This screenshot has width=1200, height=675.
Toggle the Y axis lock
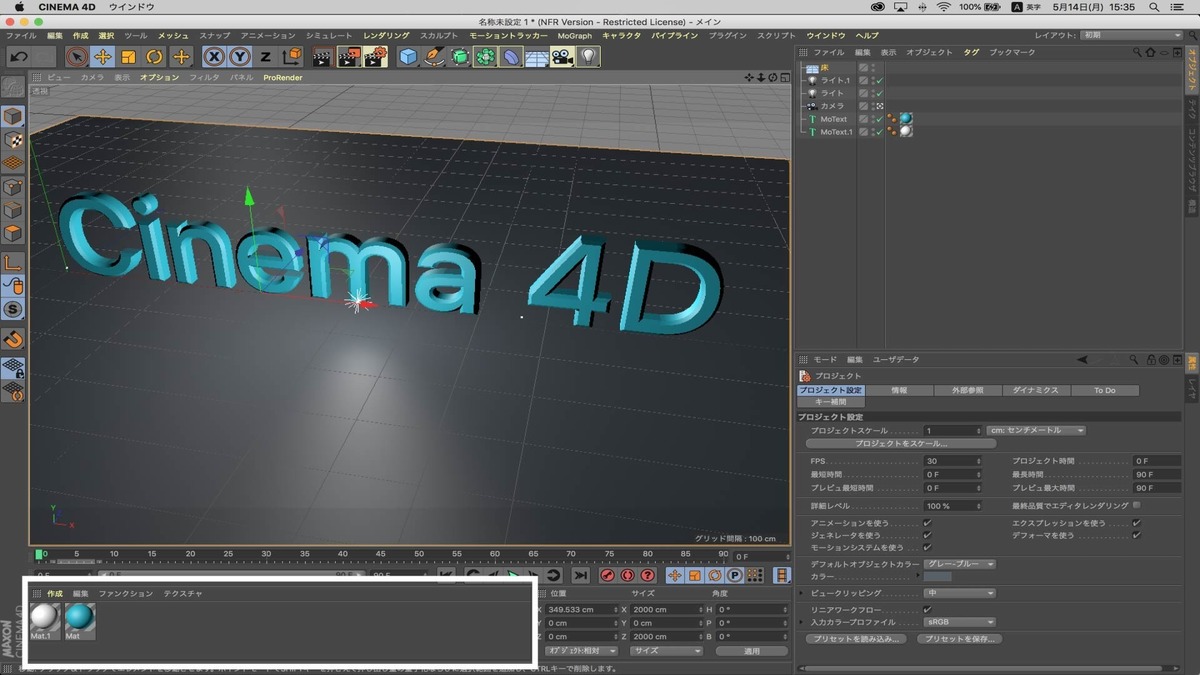(x=240, y=57)
